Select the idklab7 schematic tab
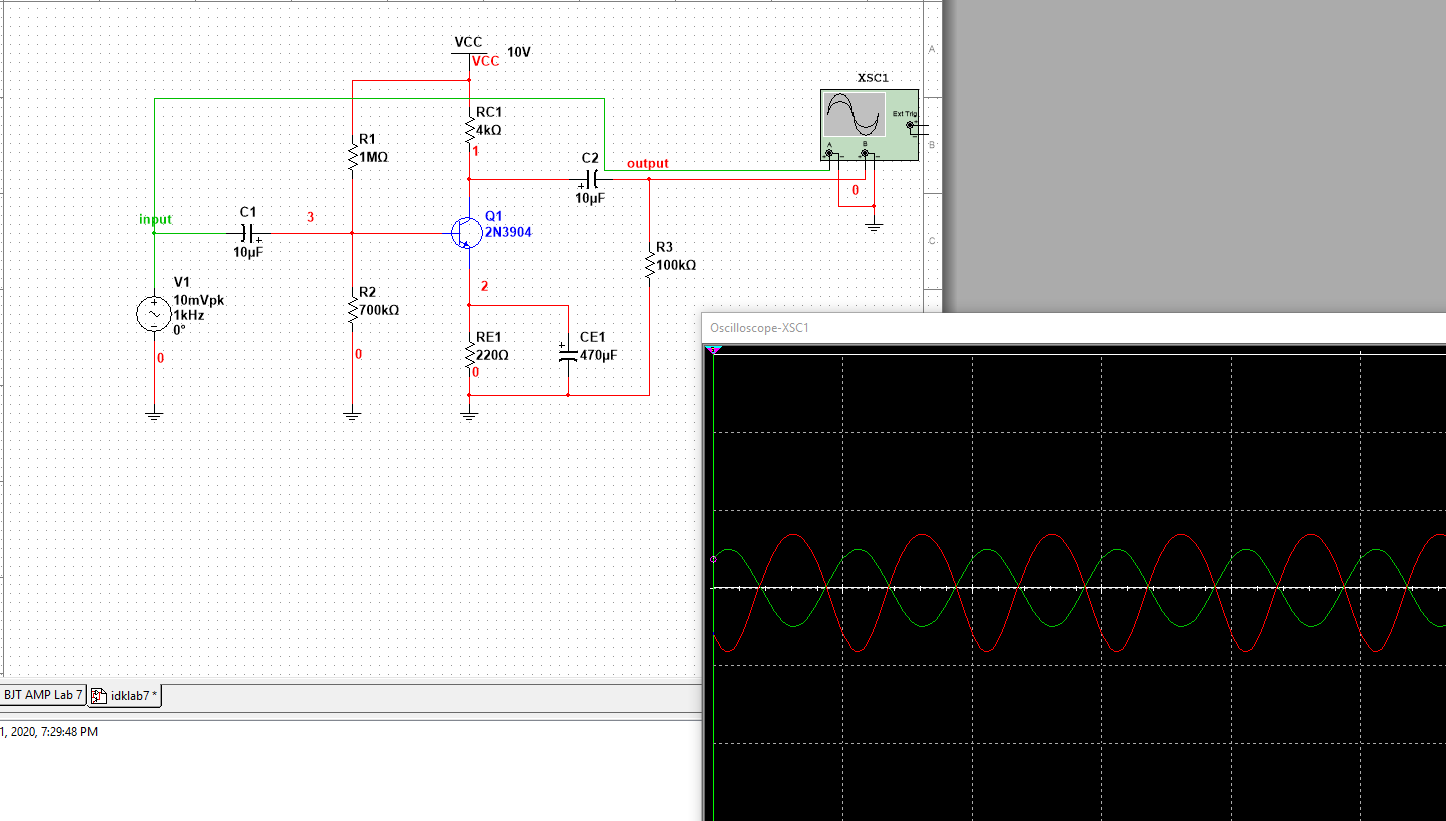Screen dimensions: 1446x821 click(x=122, y=695)
